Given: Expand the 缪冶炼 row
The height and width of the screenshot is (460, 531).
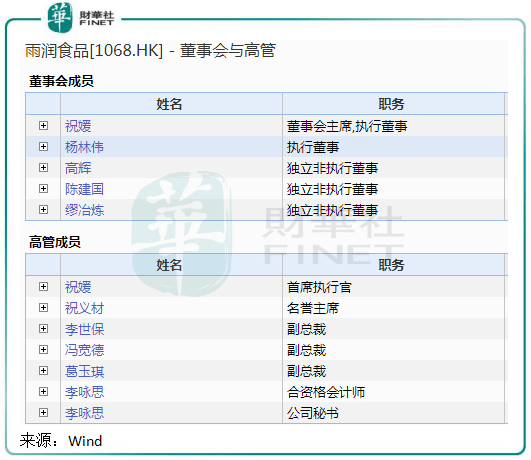Looking at the screenshot, I should [x=43, y=210].
